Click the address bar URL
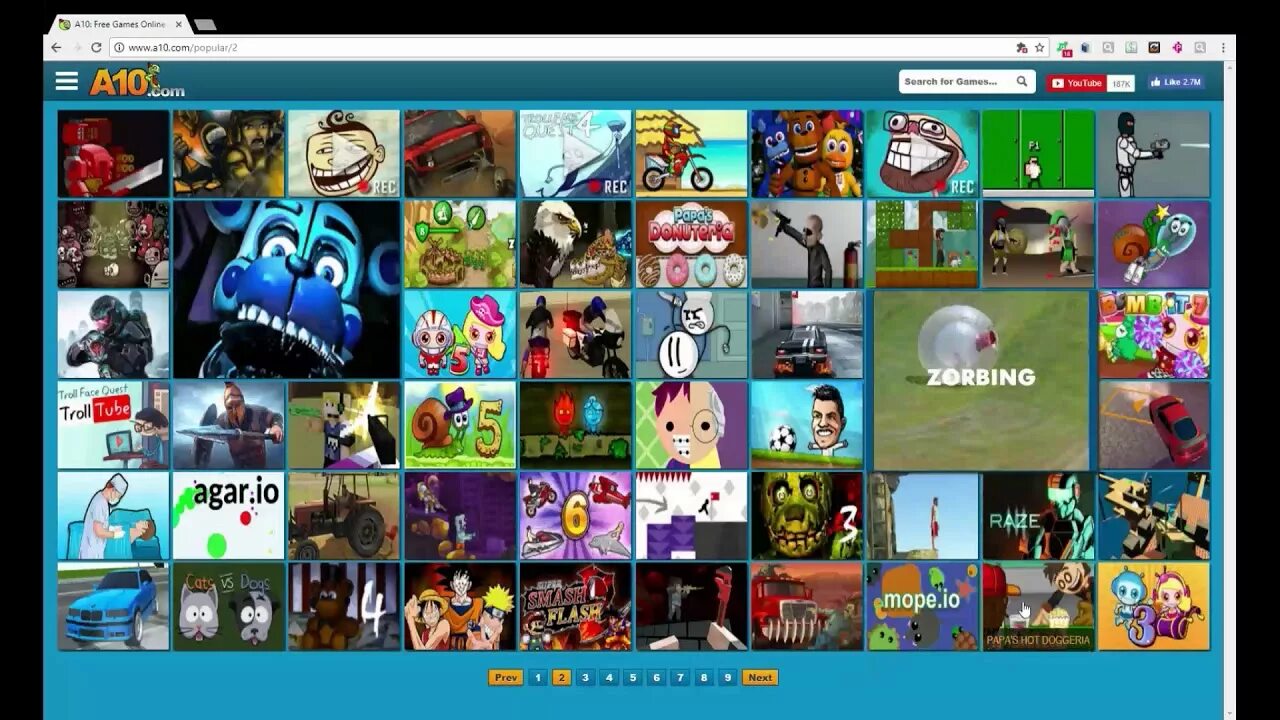This screenshot has height=720, width=1280. coord(182,47)
